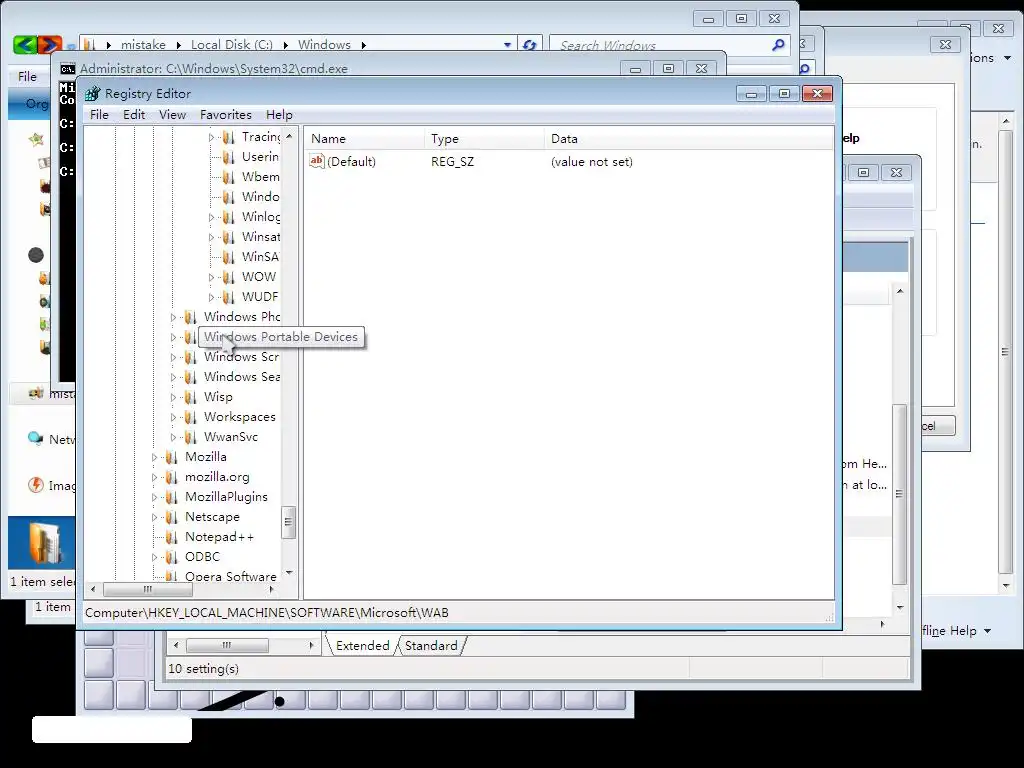Select the Userinit key folder icon

tap(229, 157)
